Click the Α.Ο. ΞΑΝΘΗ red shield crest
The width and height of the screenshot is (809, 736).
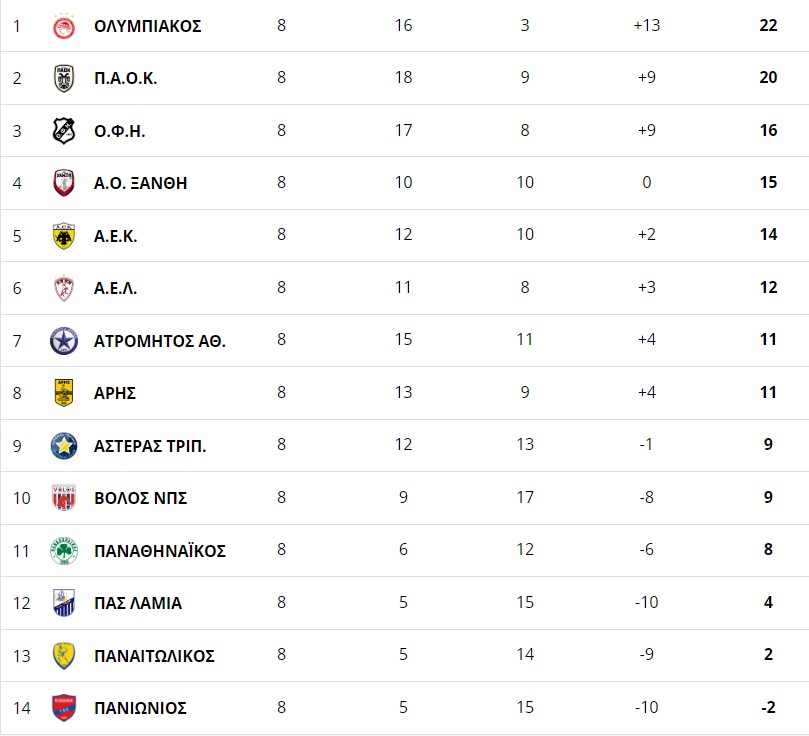pyautogui.click(x=64, y=183)
